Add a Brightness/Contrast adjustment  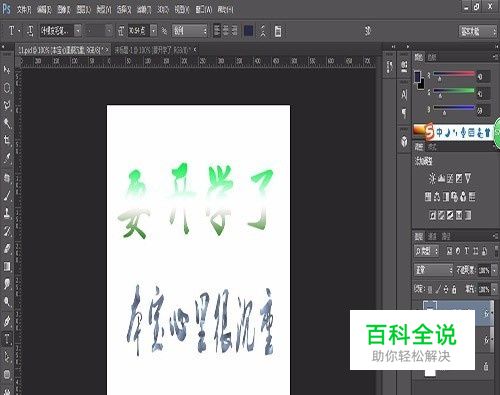(432, 178)
